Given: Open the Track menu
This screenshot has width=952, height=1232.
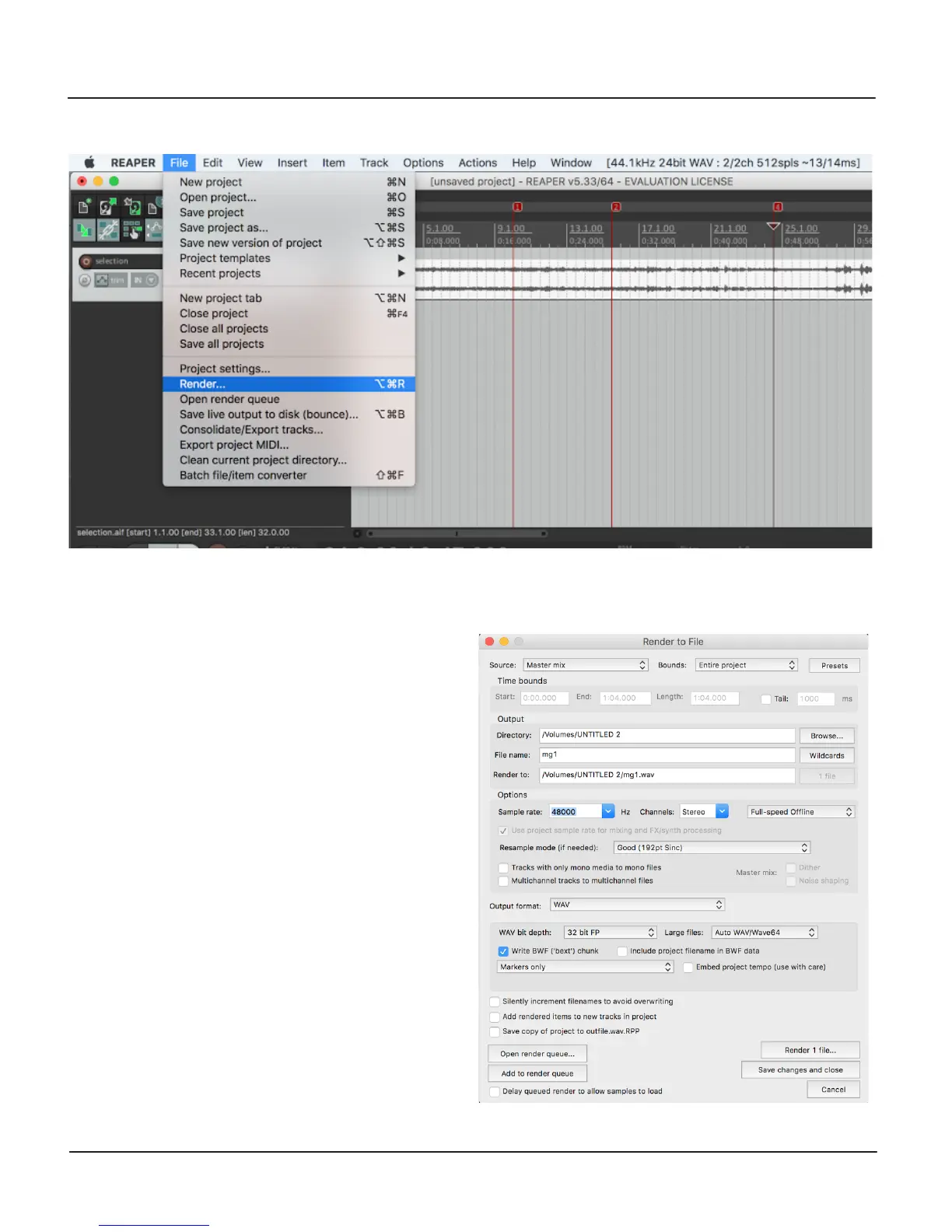Looking at the screenshot, I should (x=373, y=163).
